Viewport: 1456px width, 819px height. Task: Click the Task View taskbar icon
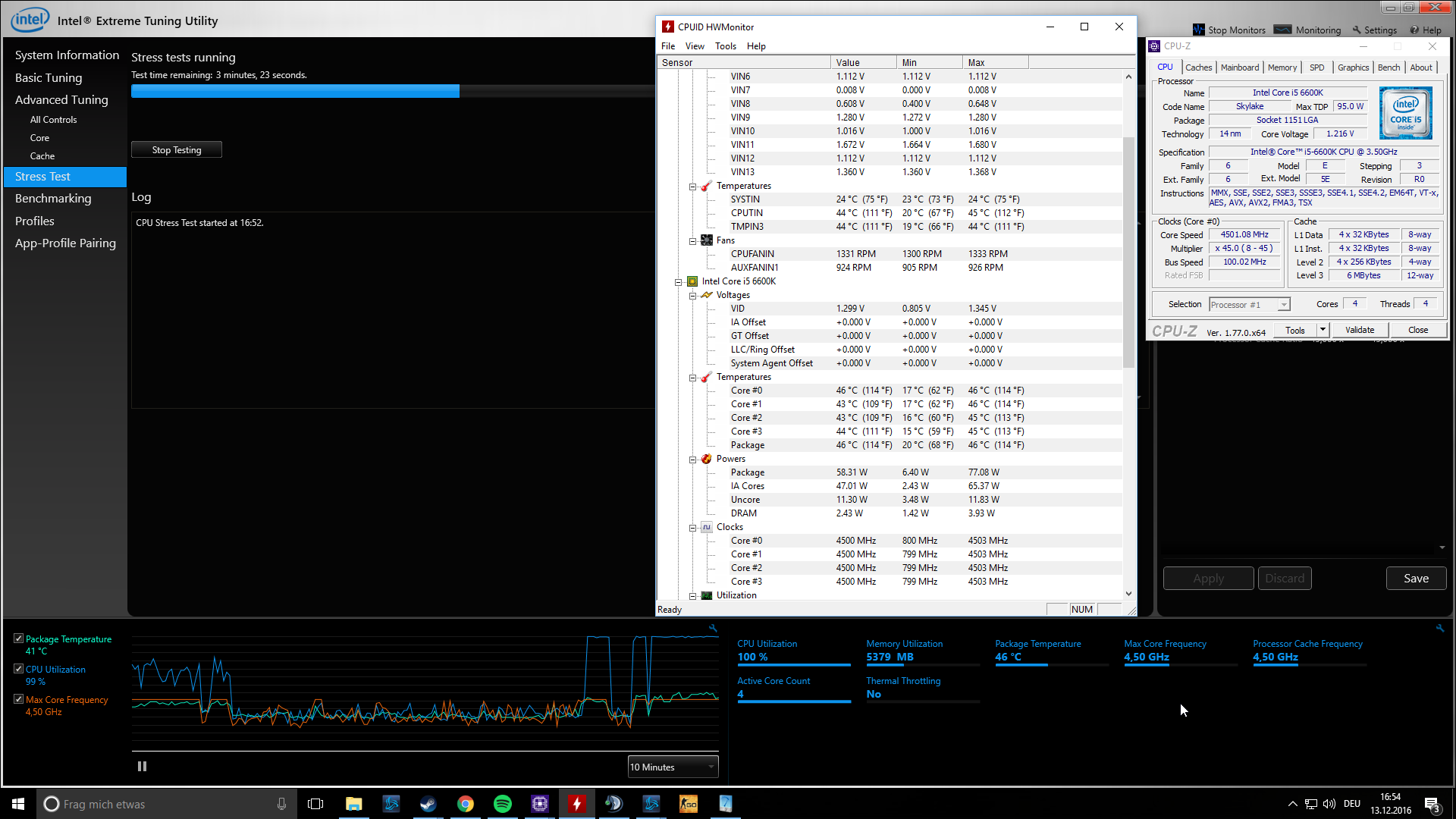click(315, 804)
